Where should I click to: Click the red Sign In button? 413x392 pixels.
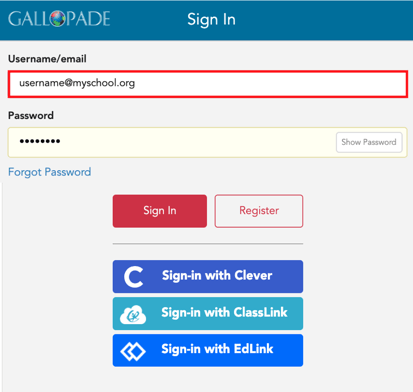point(160,211)
